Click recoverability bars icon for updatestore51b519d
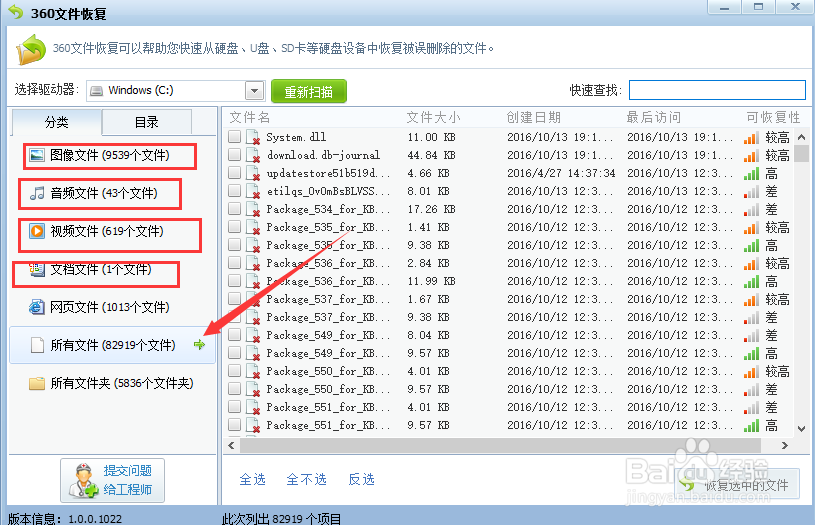The height and width of the screenshot is (525, 815). pos(751,174)
